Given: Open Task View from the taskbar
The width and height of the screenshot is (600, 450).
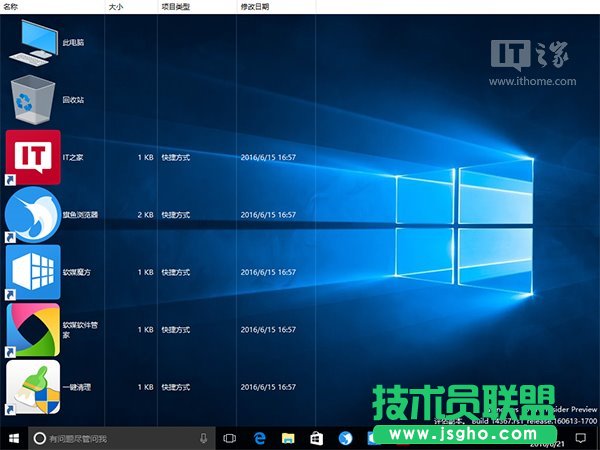Looking at the screenshot, I should coord(230,439).
